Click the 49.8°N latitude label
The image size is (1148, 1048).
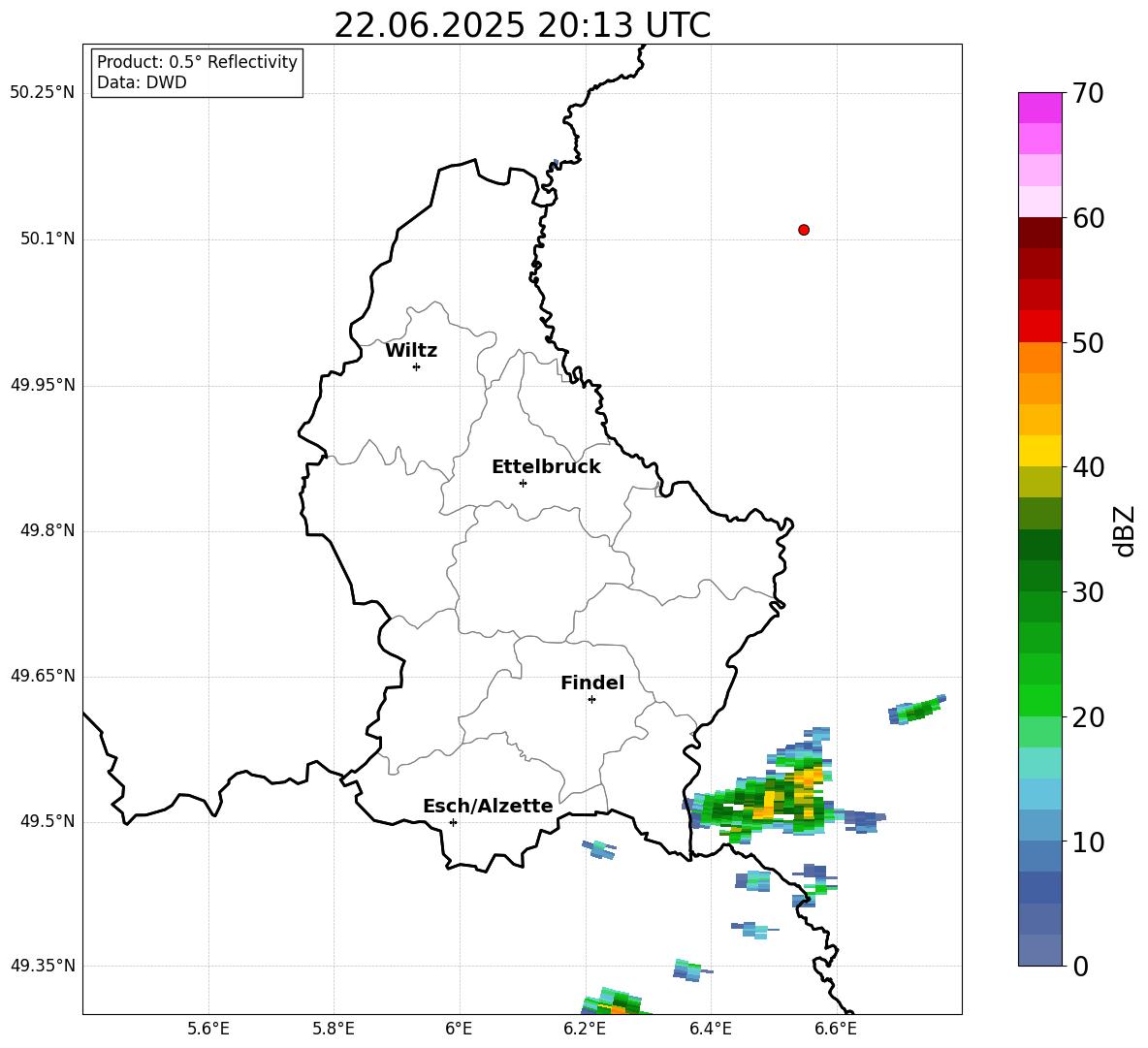click(x=47, y=530)
